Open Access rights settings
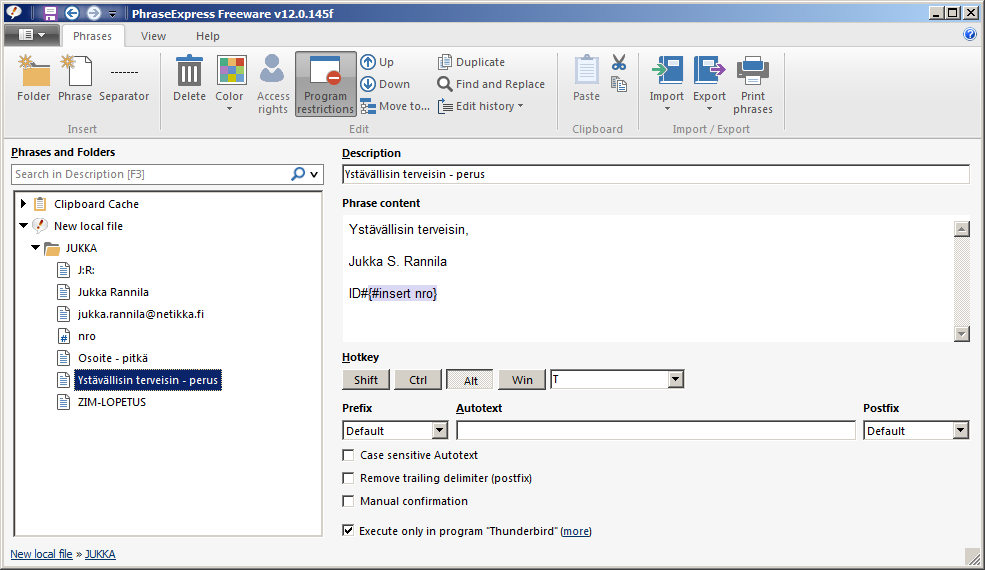This screenshot has width=985, height=570. tap(273, 85)
